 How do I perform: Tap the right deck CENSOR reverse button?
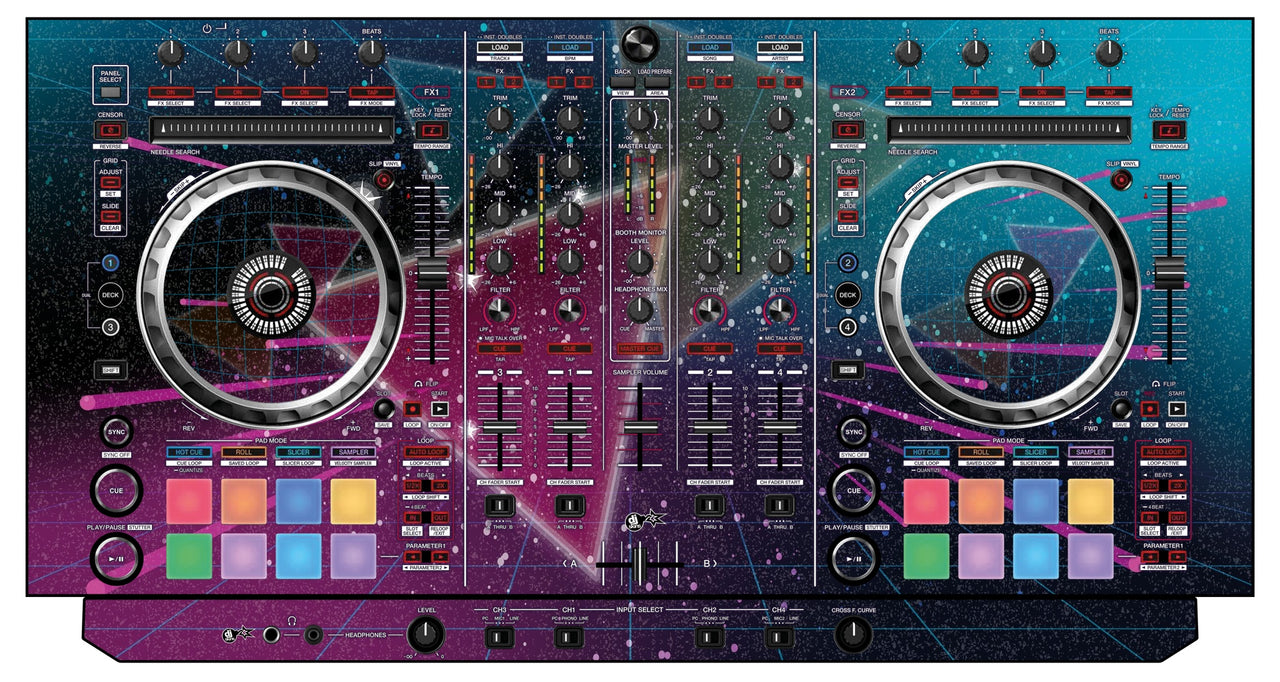847,130
